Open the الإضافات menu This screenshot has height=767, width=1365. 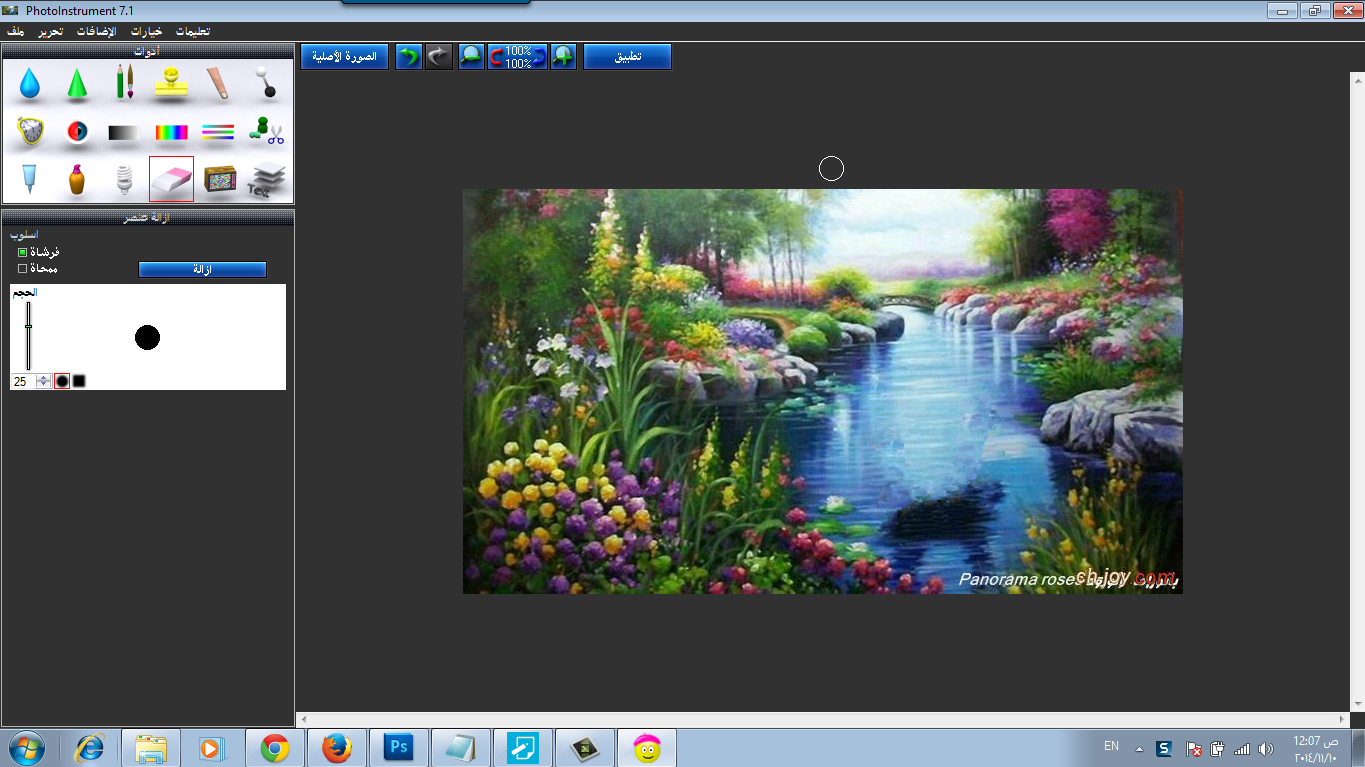(97, 31)
